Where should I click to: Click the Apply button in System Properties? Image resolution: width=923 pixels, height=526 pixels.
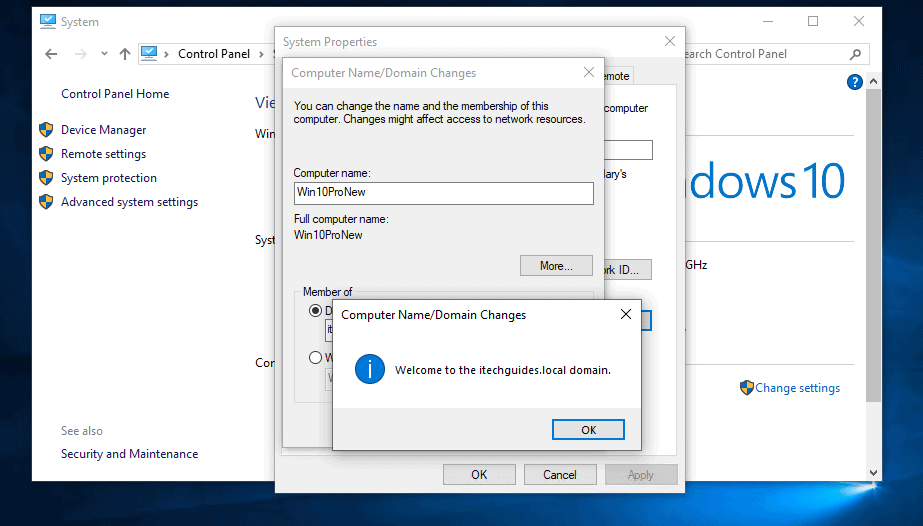(641, 474)
